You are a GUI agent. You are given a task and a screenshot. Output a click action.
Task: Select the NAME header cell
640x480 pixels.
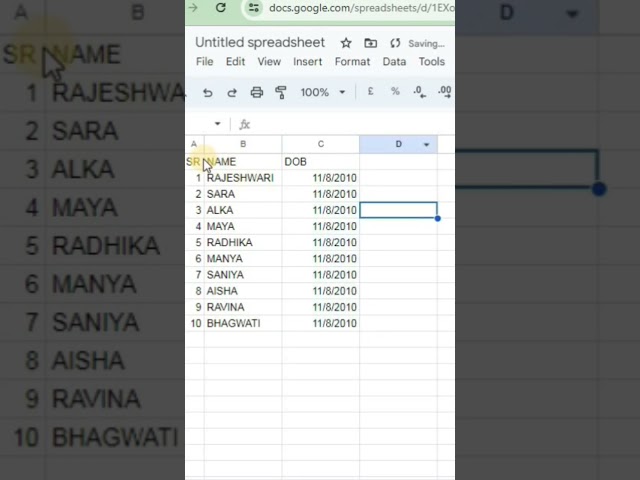[x=243, y=162]
